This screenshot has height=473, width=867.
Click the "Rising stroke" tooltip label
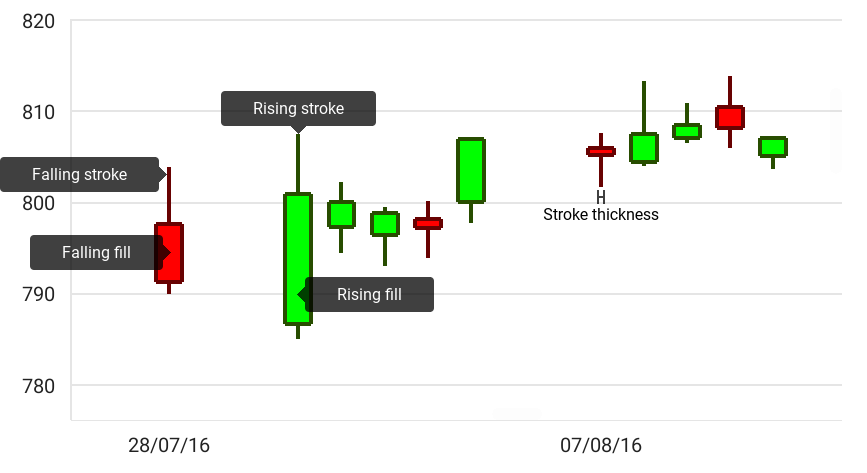[298, 109]
